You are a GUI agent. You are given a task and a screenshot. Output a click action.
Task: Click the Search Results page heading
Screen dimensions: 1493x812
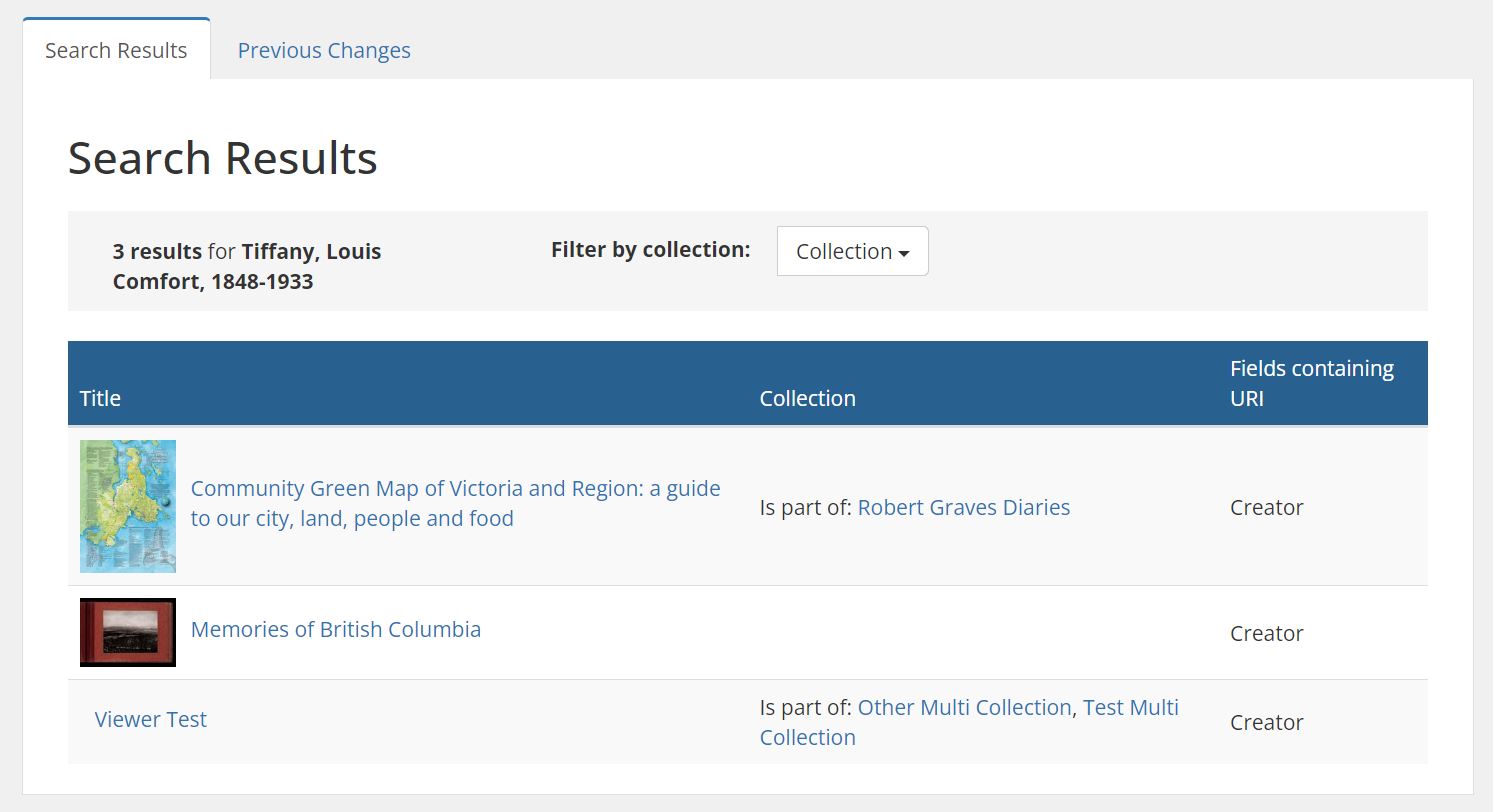tap(223, 158)
